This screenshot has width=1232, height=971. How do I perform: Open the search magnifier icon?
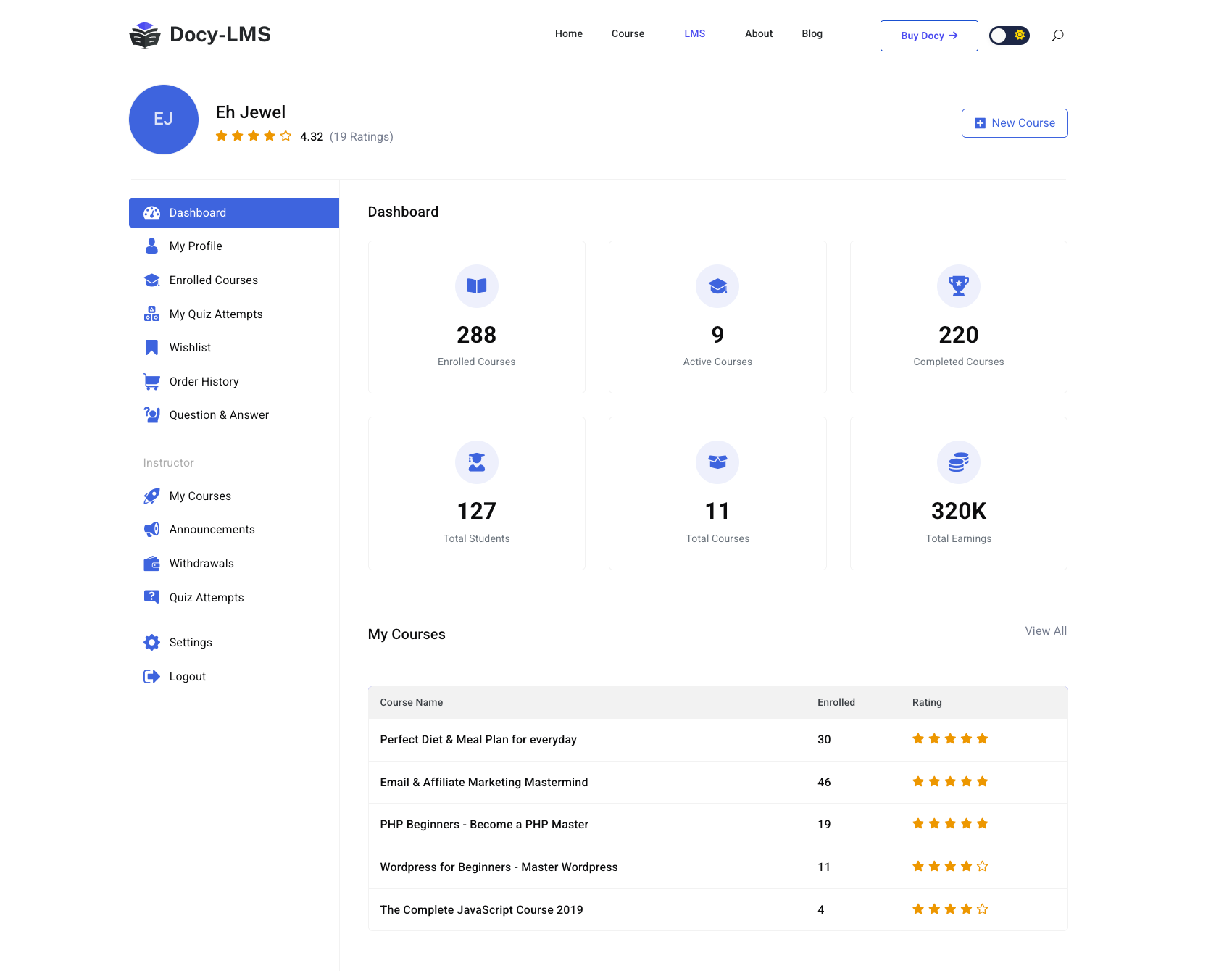[1057, 36]
